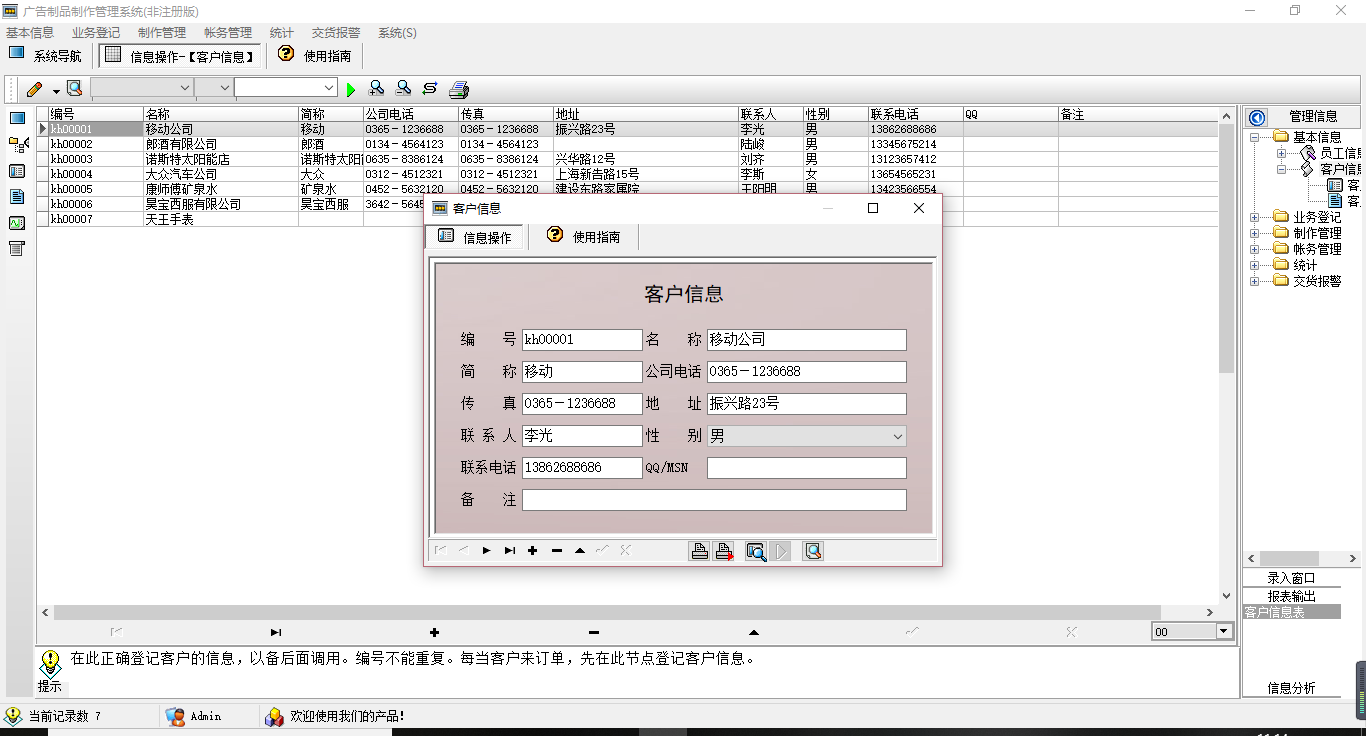
Task: Click the remove-search-condition magnifier icon
Action: [x=403, y=88]
